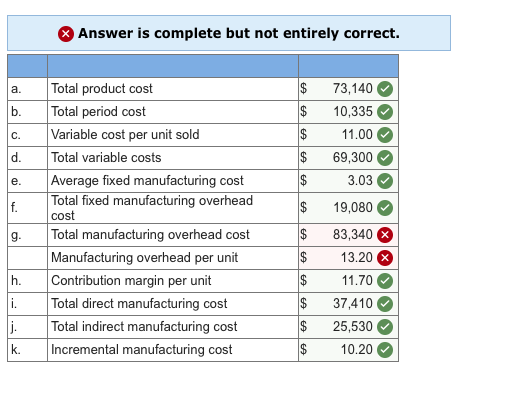Click the Total period cost label
The height and width of the screenshot is (393, 506).
pos(98,112)
